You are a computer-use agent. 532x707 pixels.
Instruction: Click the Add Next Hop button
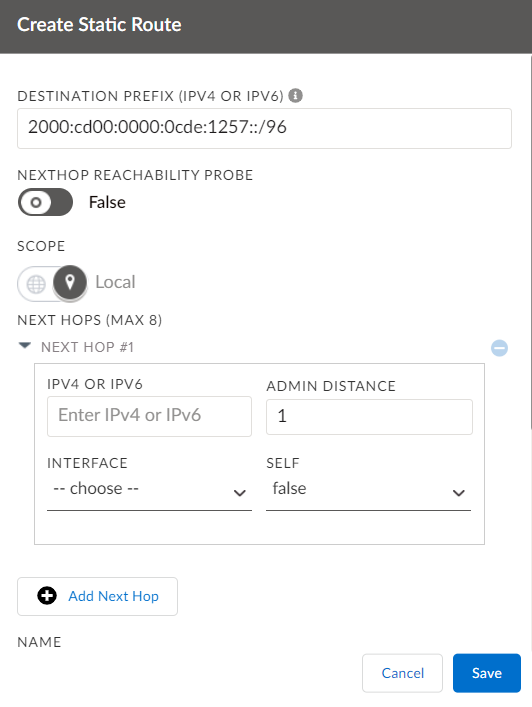pos(97,596)
